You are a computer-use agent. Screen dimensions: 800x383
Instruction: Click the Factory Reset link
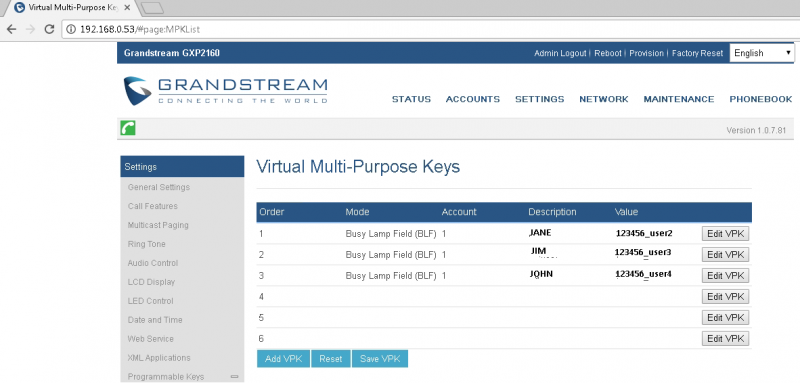pos(697,53)
